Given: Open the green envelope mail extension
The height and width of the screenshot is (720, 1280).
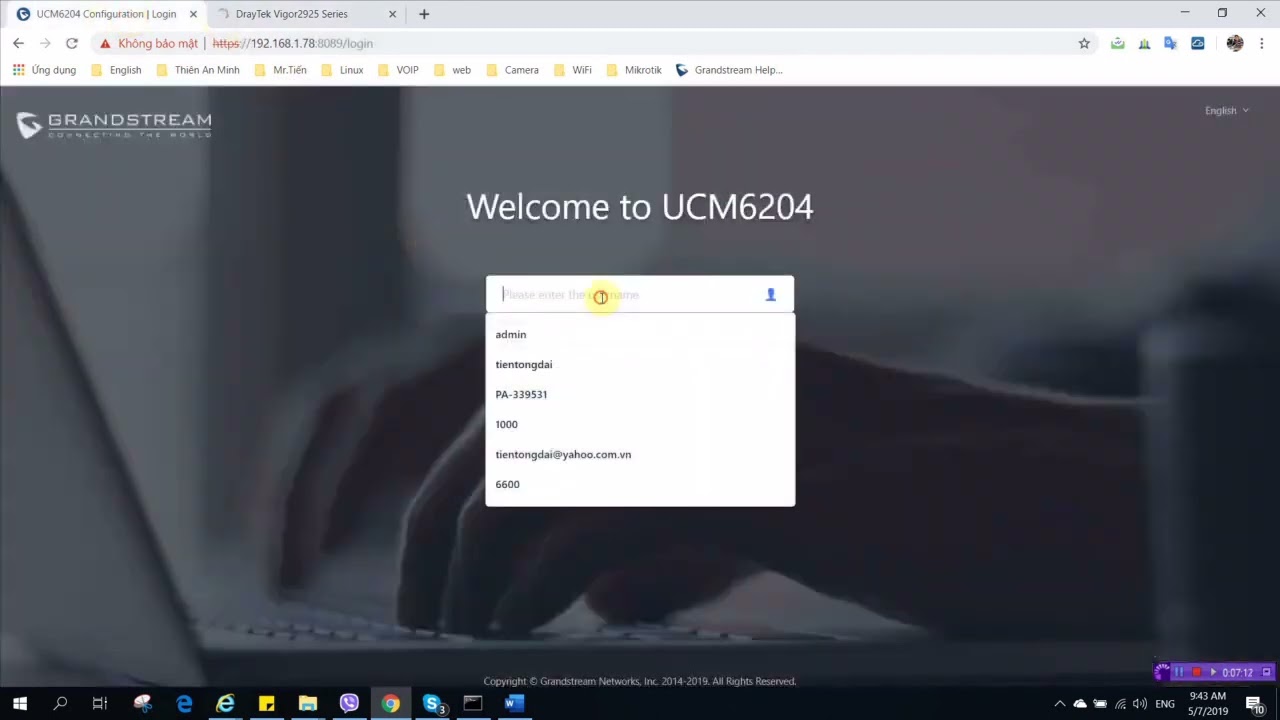Looking at the screenshot, I should click(x=1117, y=43).
